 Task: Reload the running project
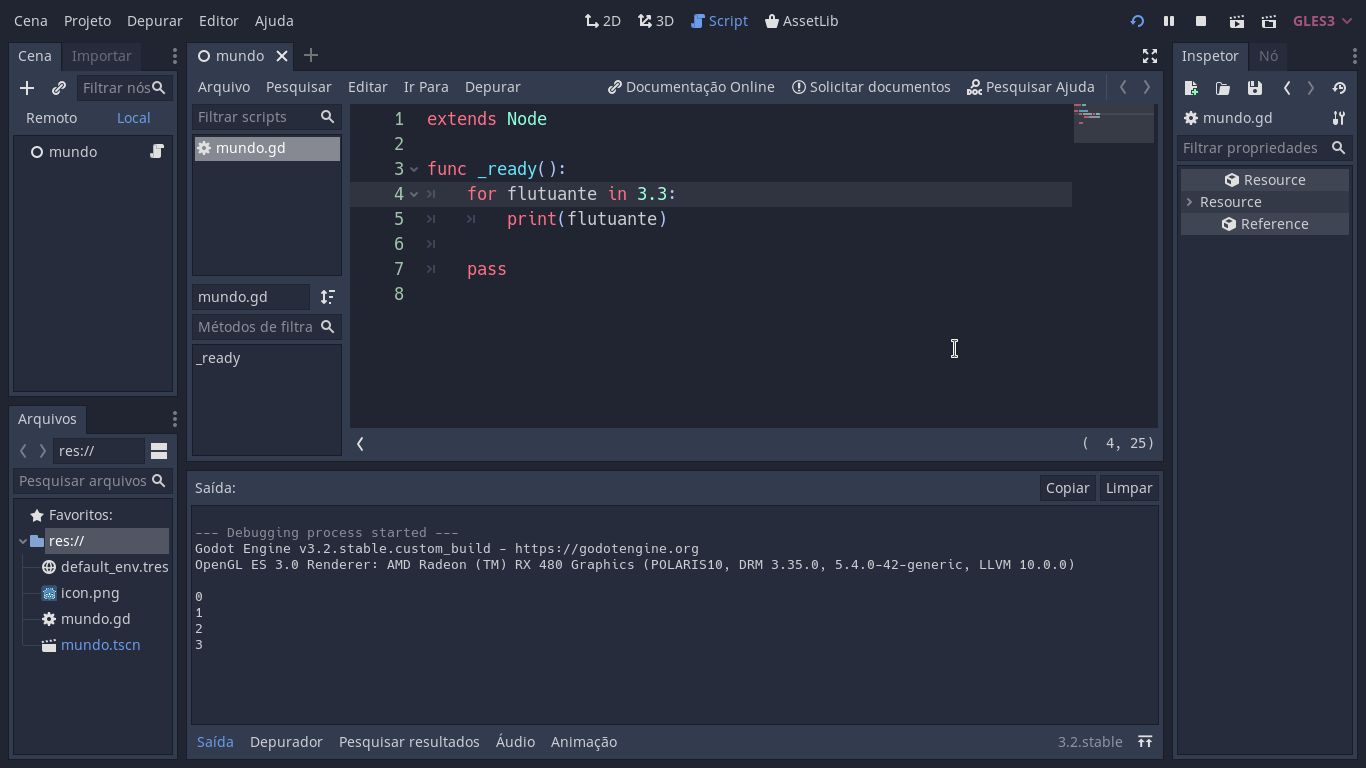(1137, 21)
